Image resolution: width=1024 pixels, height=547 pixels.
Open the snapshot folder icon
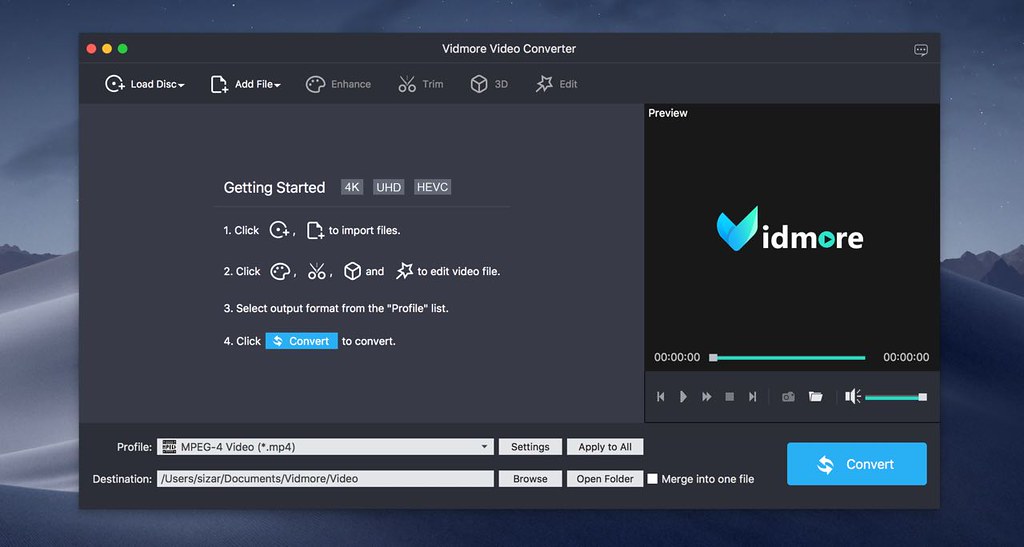[816, 396]
